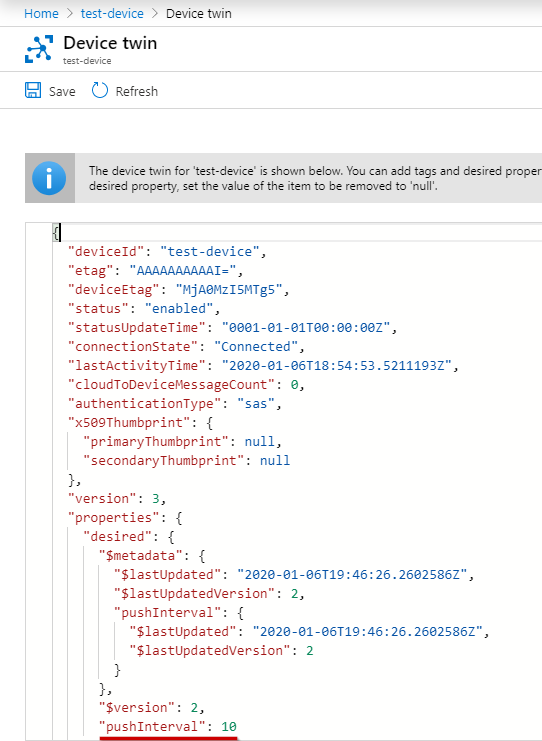The height and width of the screenshot is (741, 542).
Task: Click the "$version" value 2
Action: pyautogui.click(x=194, y=707)
